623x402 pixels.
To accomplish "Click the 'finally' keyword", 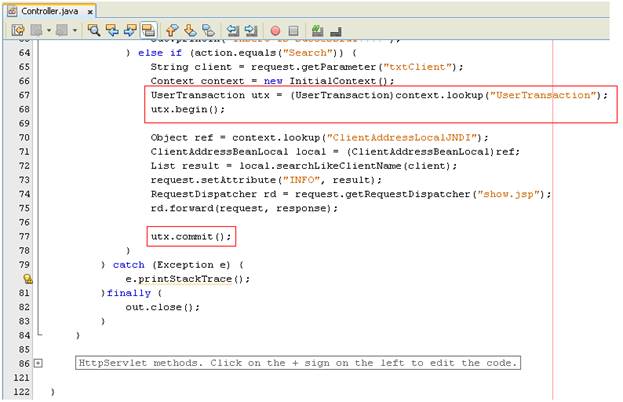I will click(x=129, y=293).
